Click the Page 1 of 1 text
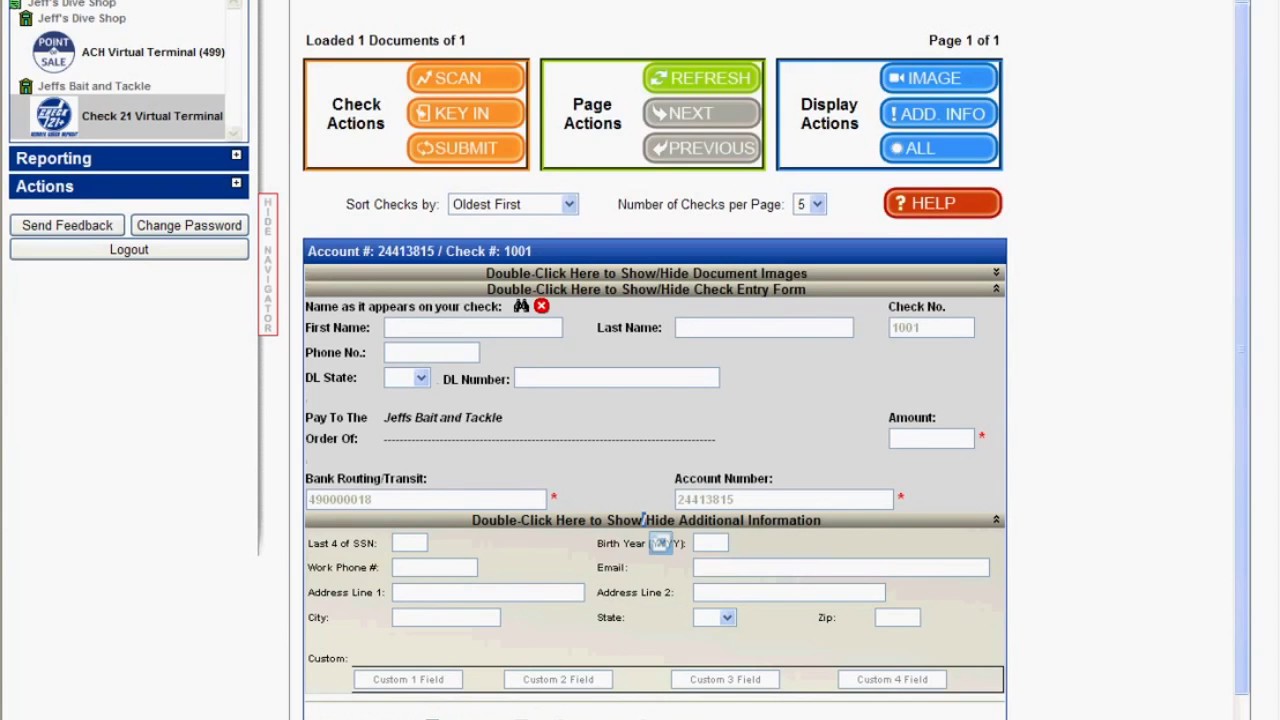Image resolution: width=1280 pixels, height=720 pixels. (964, 41)
